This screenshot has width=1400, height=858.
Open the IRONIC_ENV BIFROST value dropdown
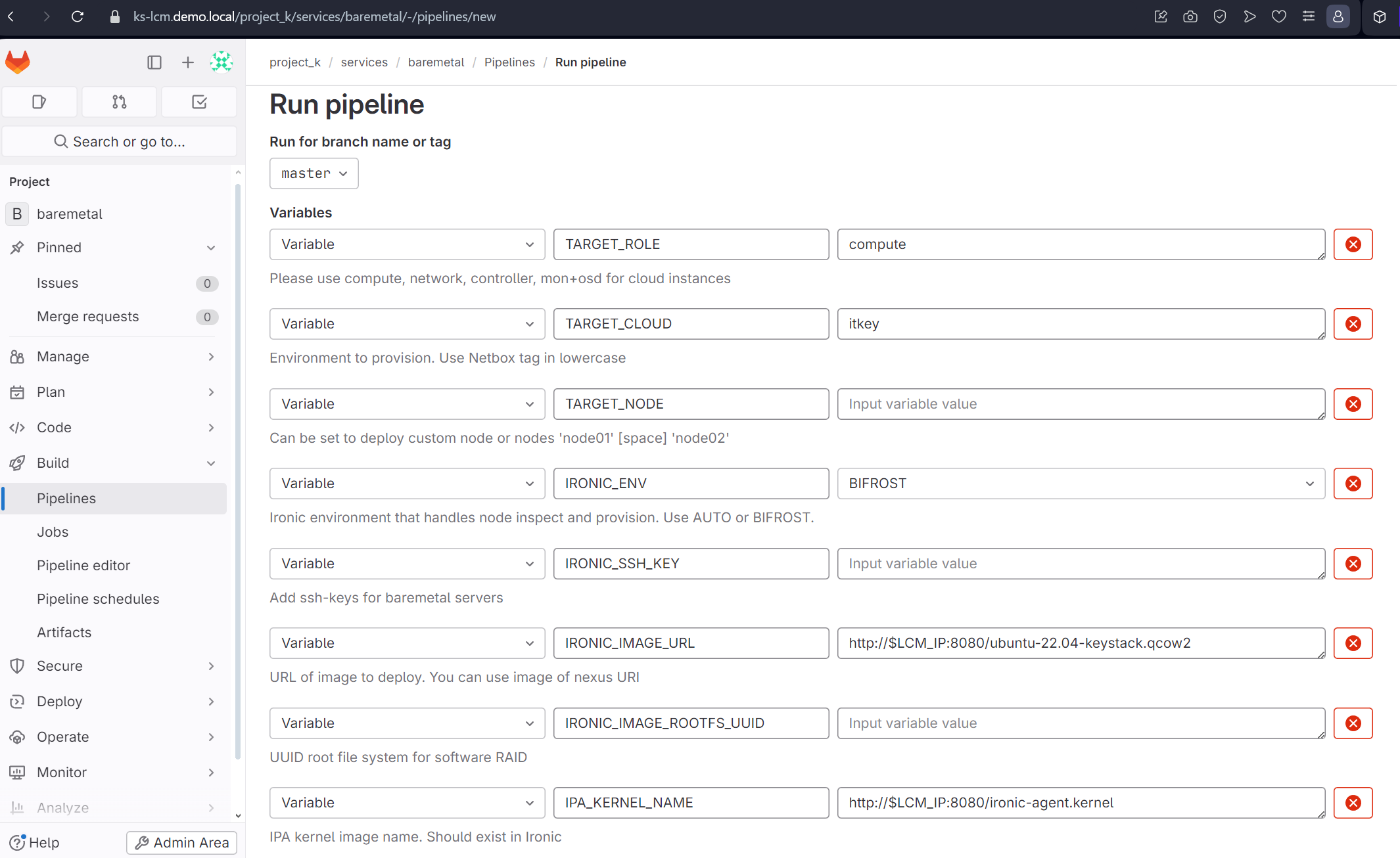(x=1081, y=484)
